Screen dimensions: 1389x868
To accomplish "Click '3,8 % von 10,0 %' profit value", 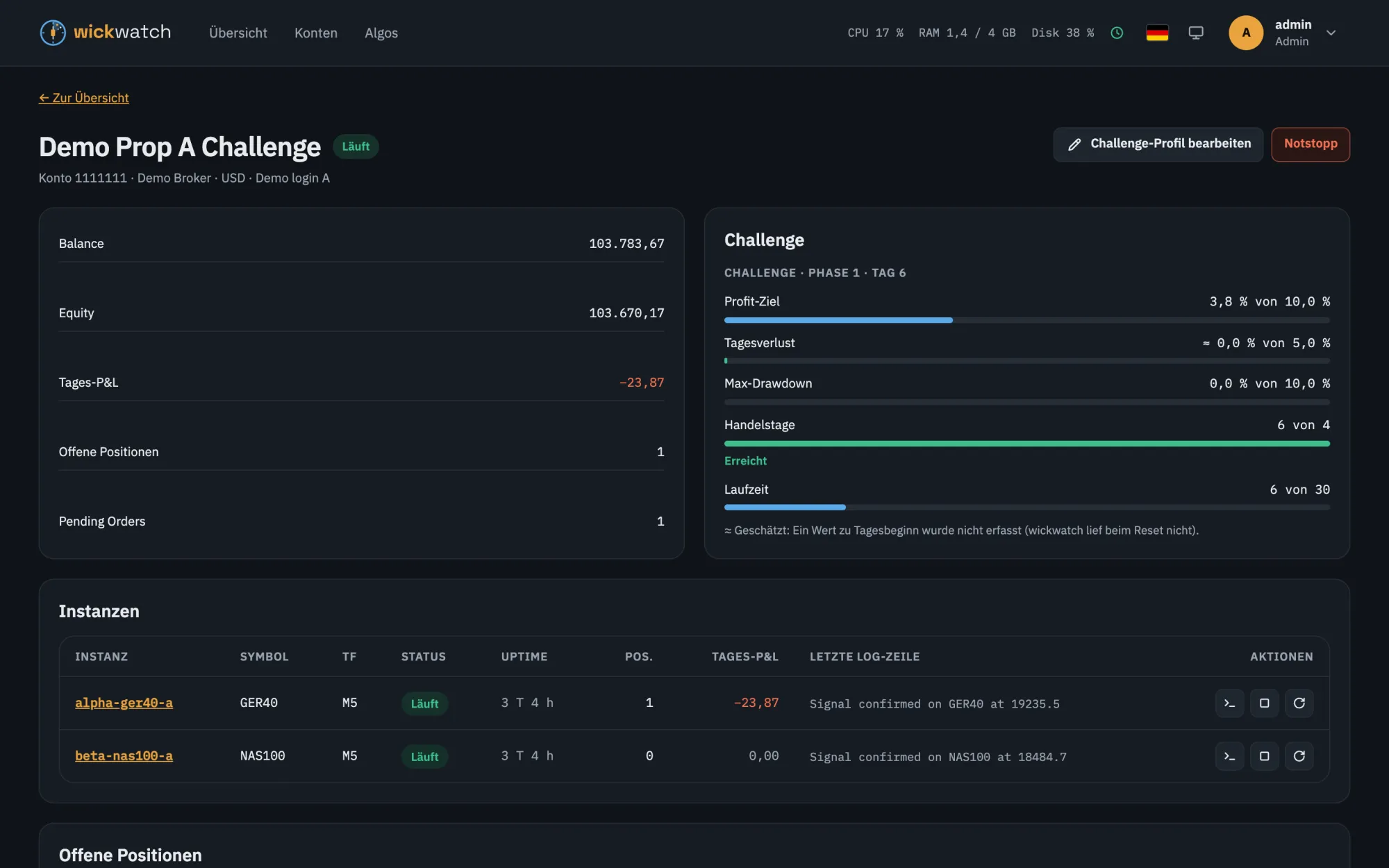I will [x=1270, y=301].
